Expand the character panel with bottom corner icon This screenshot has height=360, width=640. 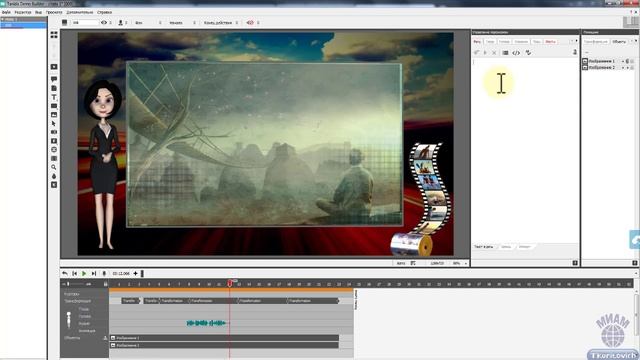(x=575, y=263)
